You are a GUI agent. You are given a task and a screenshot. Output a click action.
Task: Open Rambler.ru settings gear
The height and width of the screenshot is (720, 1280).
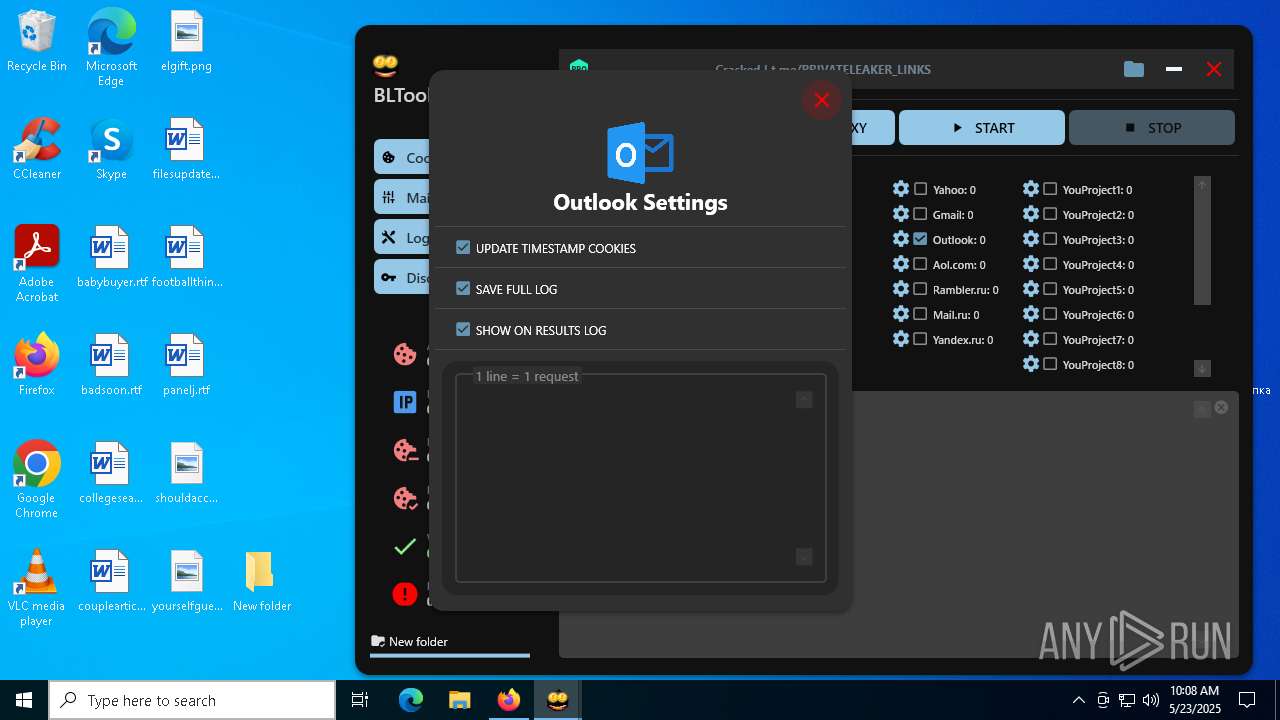[901, 289]
